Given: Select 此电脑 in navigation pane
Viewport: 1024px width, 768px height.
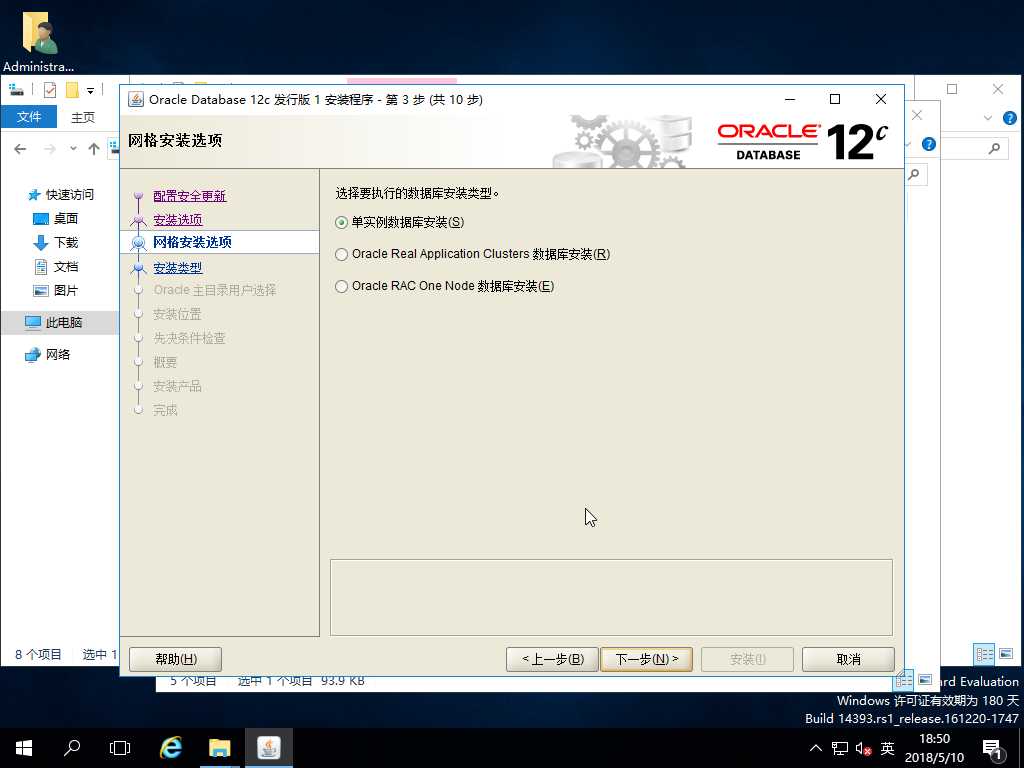Looking at the screenshot, I should pyautogui.click(x=54, y=323).
